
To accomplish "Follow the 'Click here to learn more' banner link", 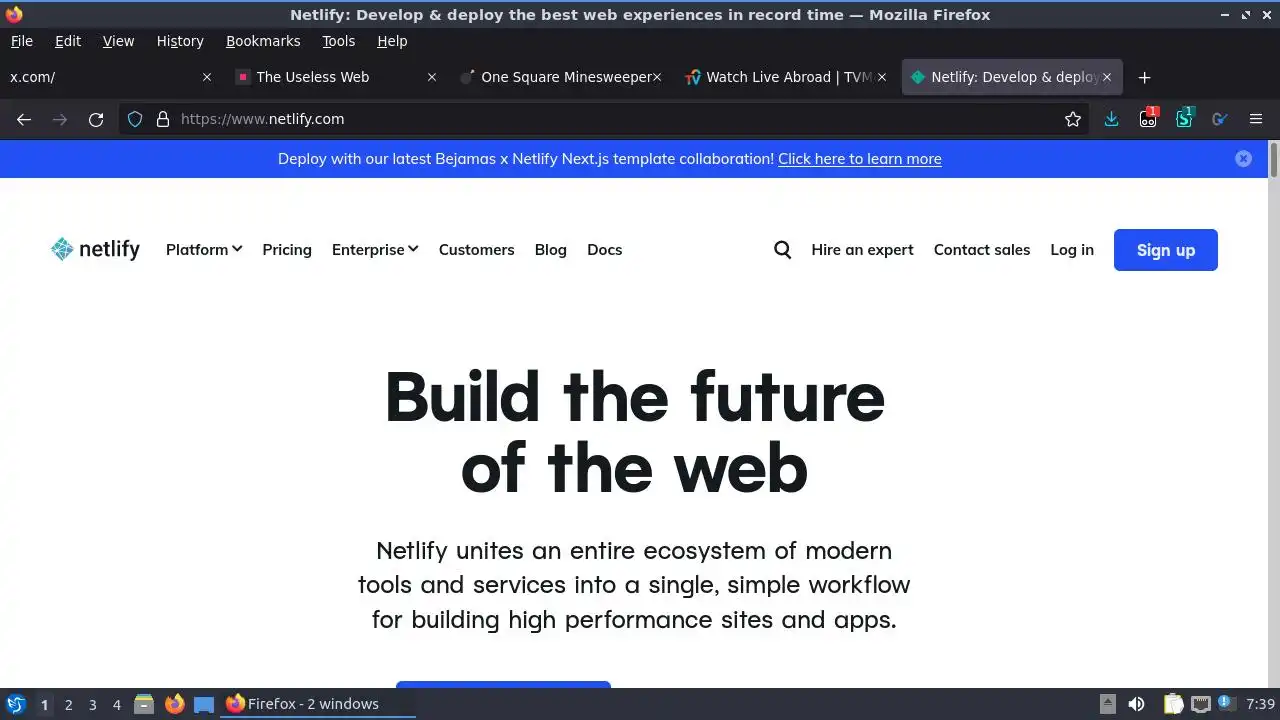I will pyautogui.click(x=860, y=159).
